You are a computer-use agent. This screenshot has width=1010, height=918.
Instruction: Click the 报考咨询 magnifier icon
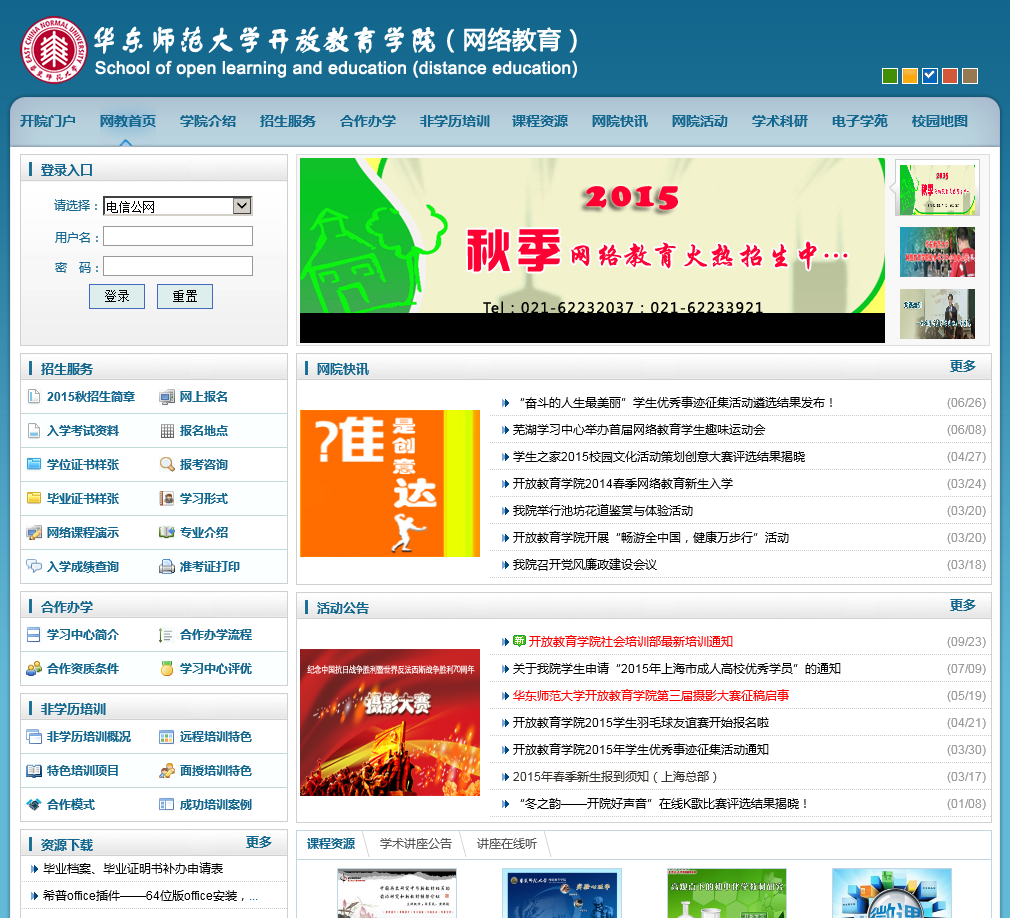167,464
